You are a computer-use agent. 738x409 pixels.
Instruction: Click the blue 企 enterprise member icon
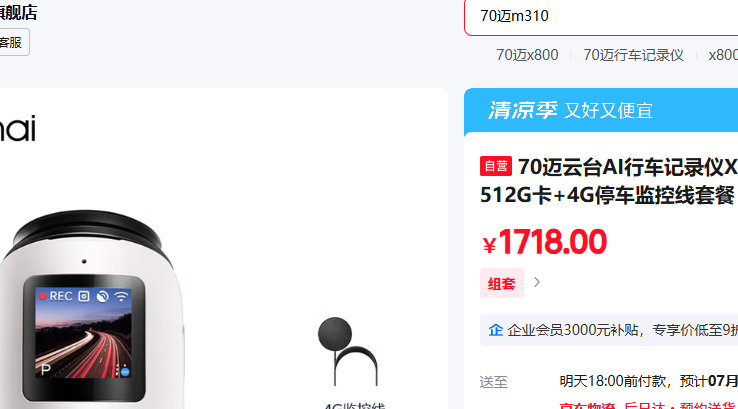[496, 330]
